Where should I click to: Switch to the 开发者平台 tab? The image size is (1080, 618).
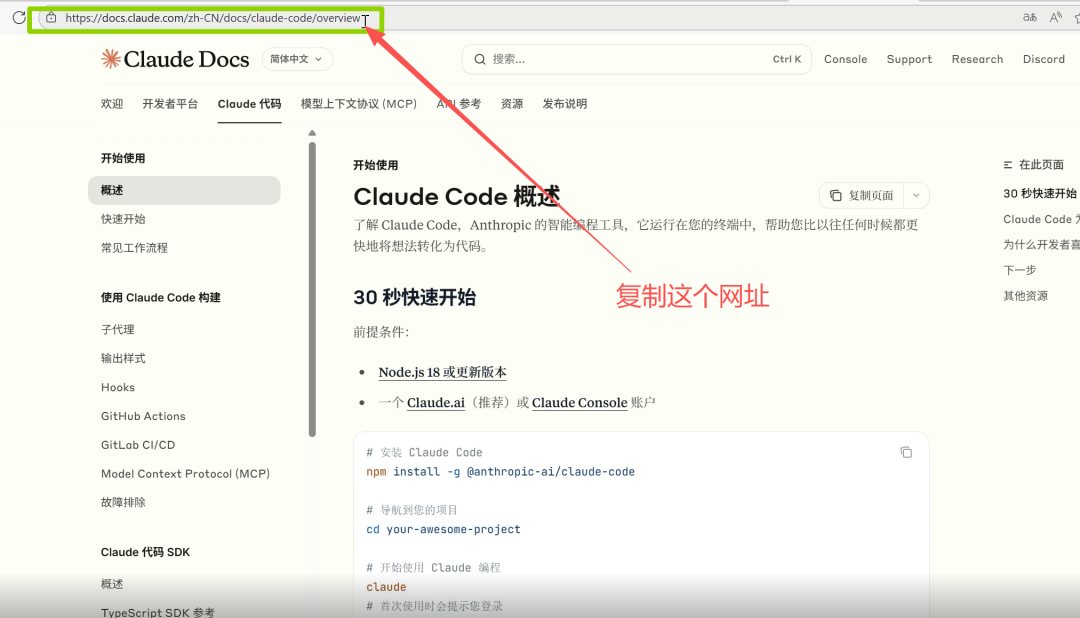170,104
